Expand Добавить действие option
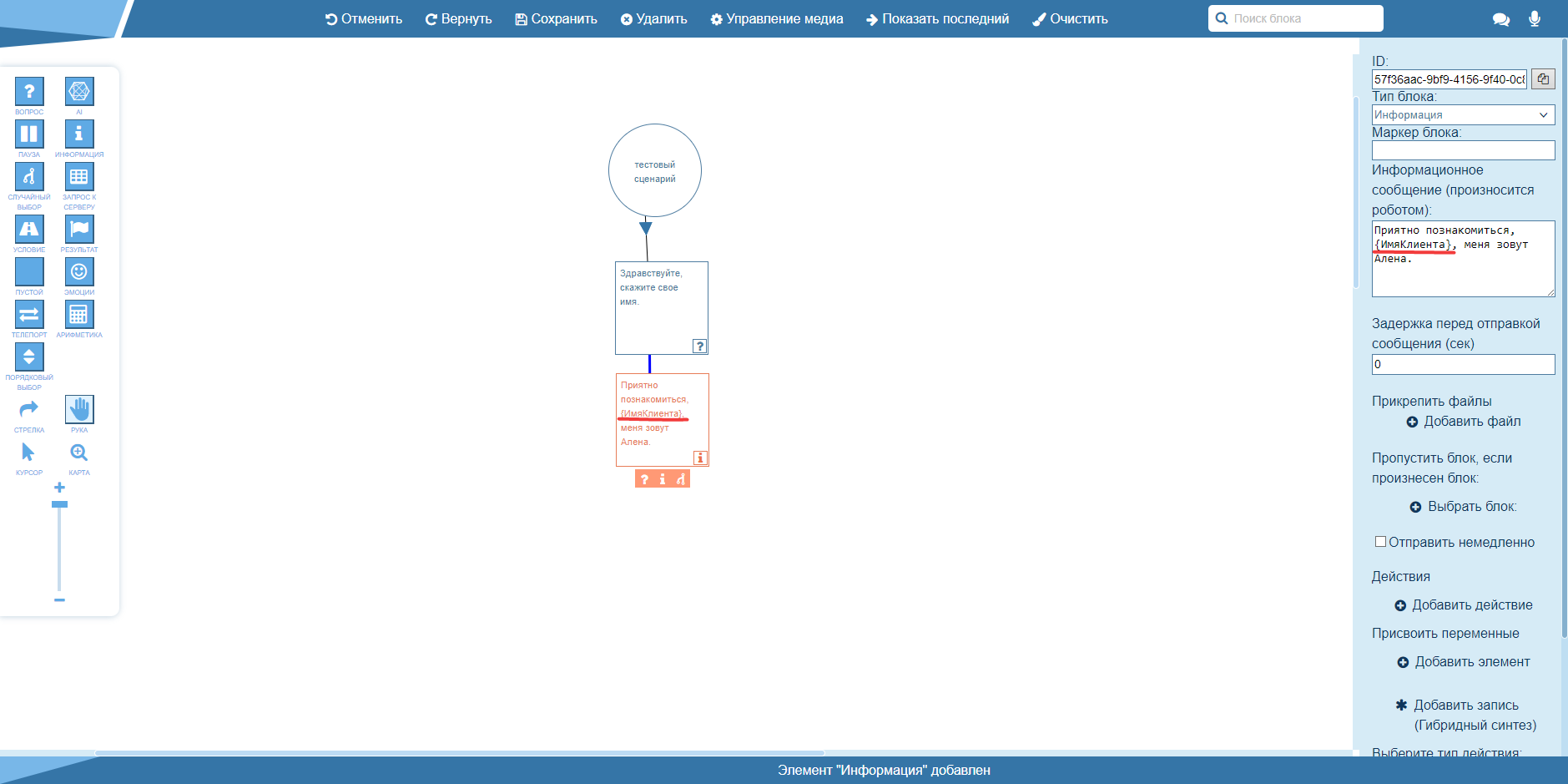This screenshot has width=1568, height=784. coord(1463,605)
